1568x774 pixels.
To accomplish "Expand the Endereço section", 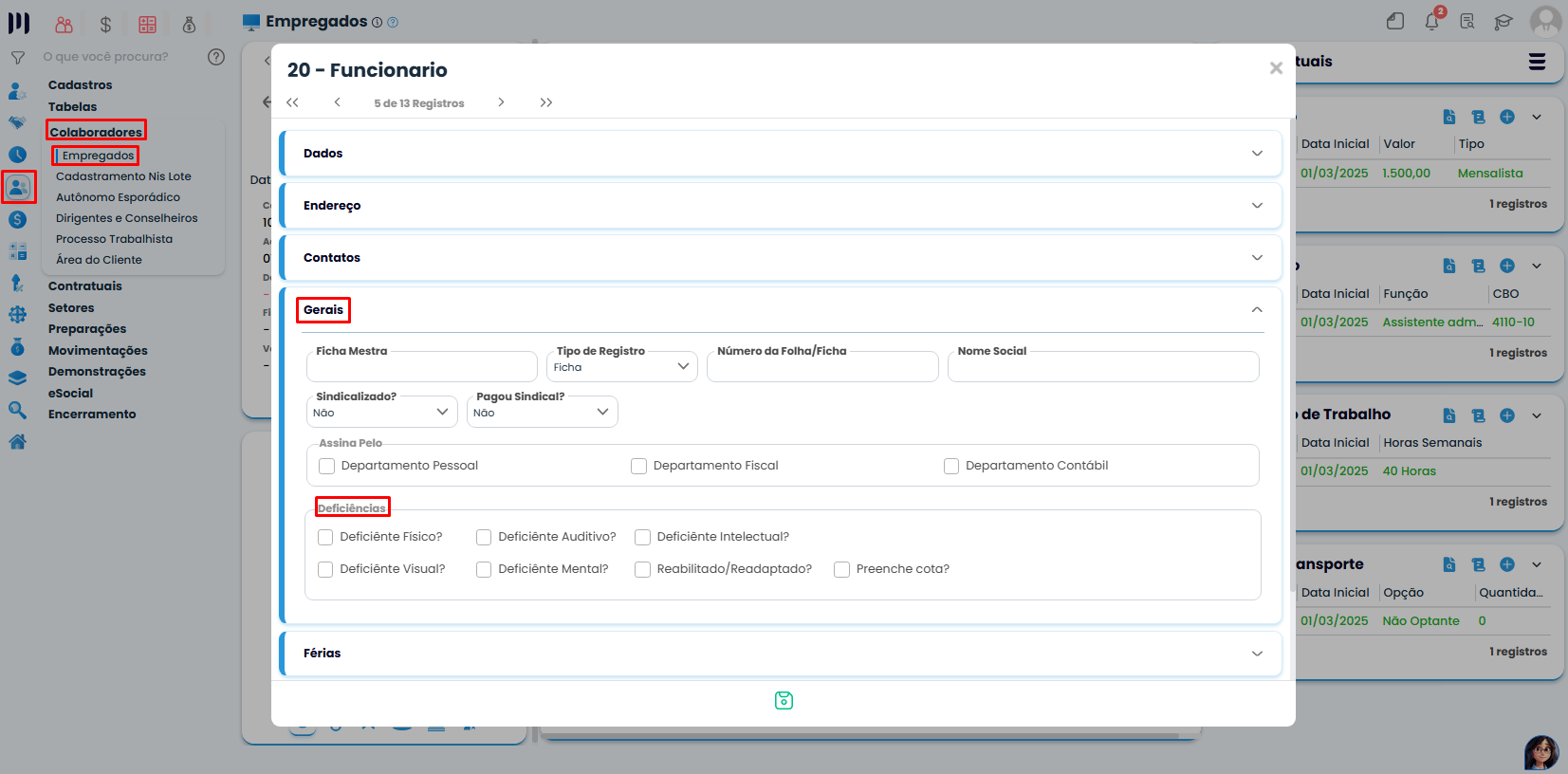I will pyautogui.click(x=780, y=206).
